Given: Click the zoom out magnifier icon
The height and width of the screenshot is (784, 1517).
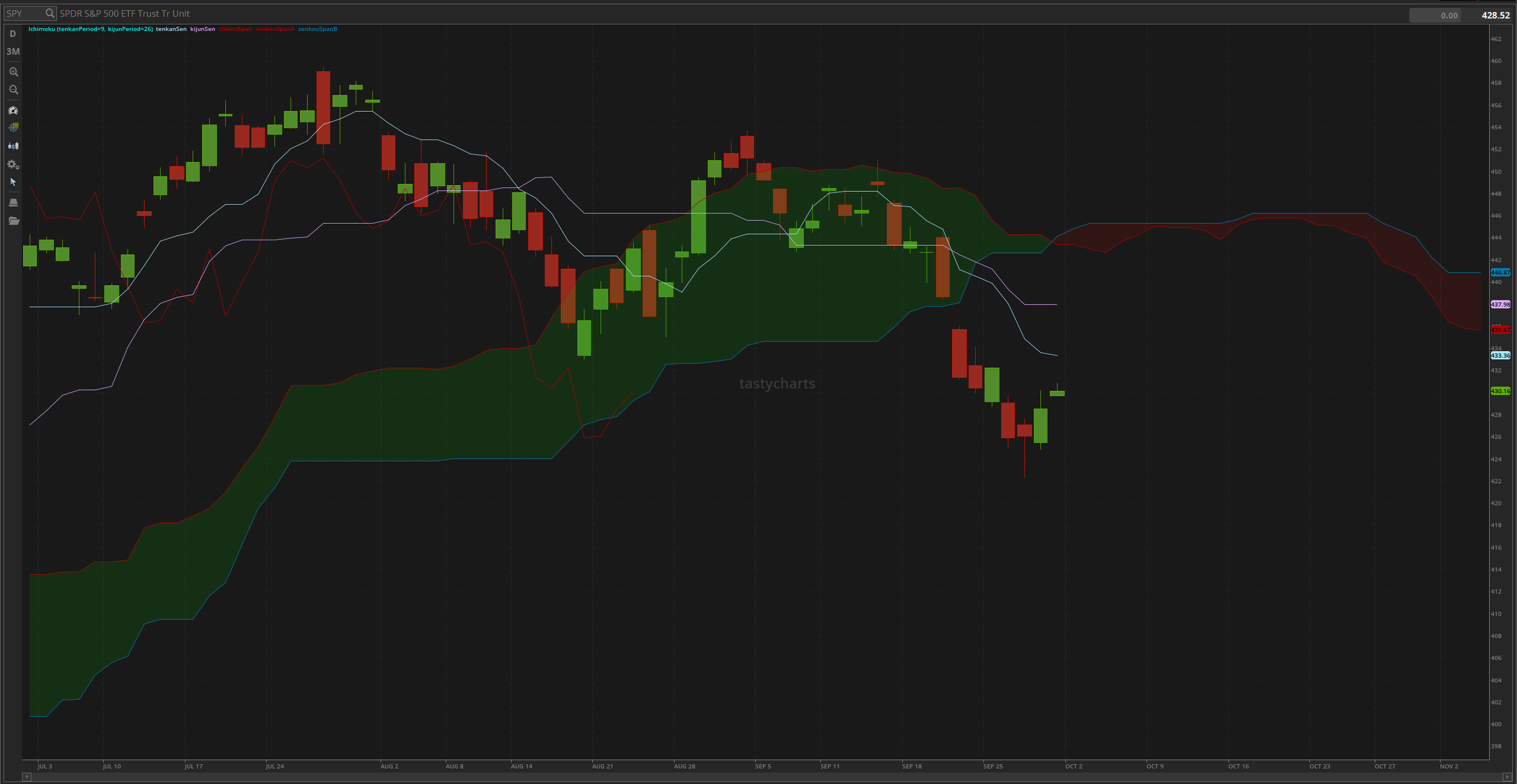Looking at the screenshot, I should point(13,90).
